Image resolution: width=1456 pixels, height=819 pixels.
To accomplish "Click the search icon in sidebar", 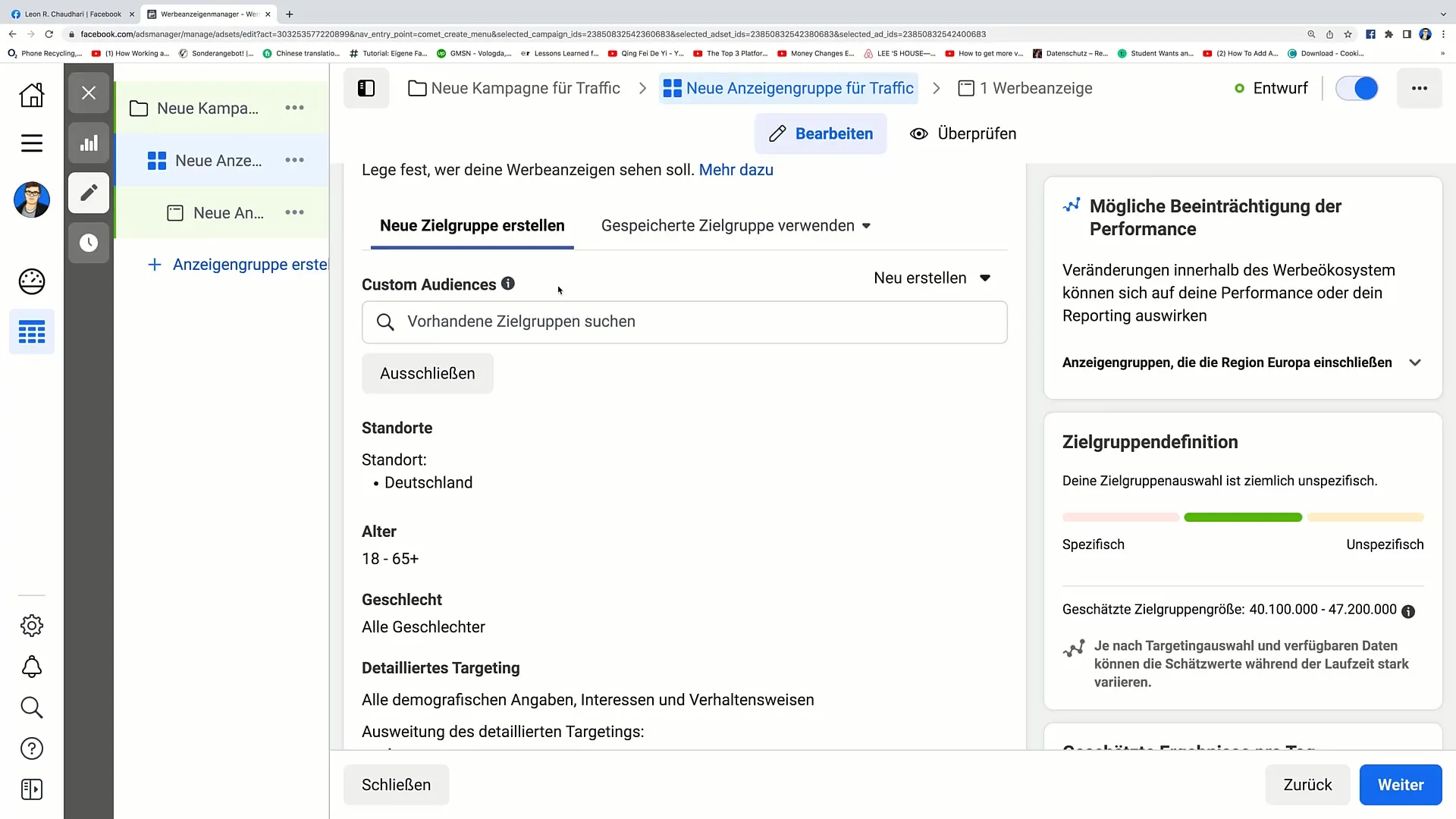I will pyautogui.click(x=31, y=709).
